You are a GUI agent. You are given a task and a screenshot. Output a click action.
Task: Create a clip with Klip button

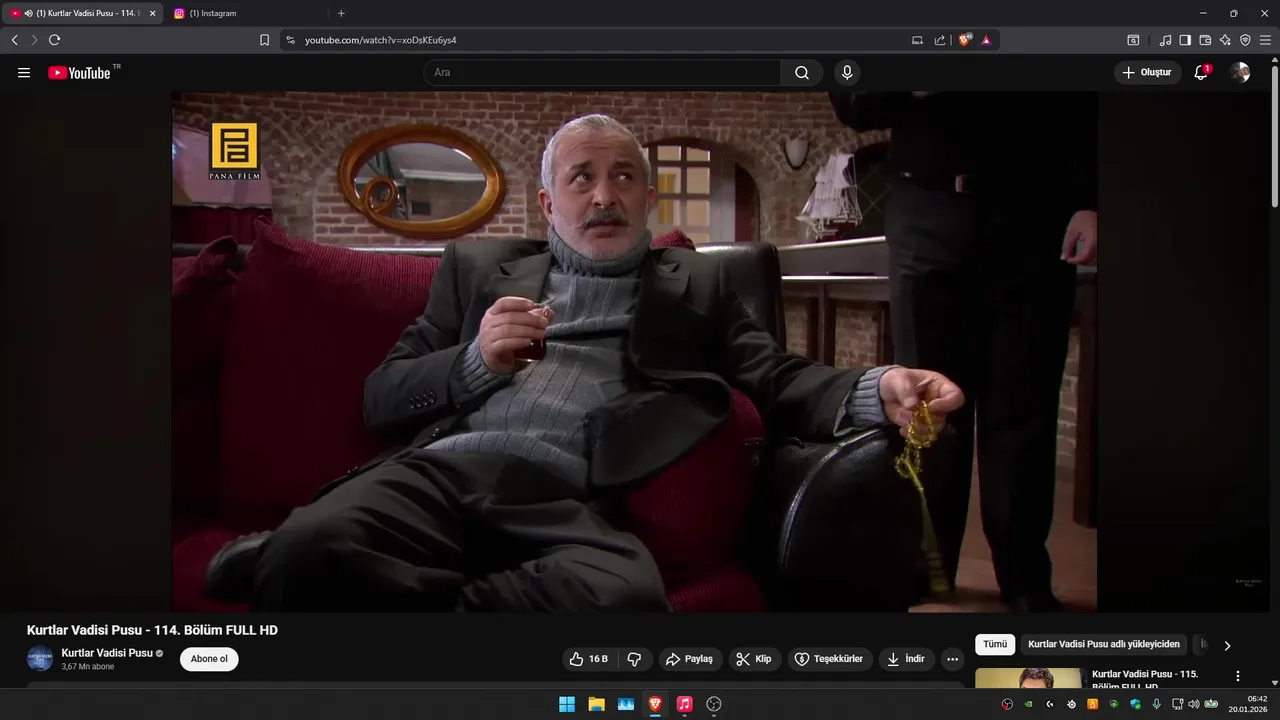pyautogui.click(x=754, y=659)
